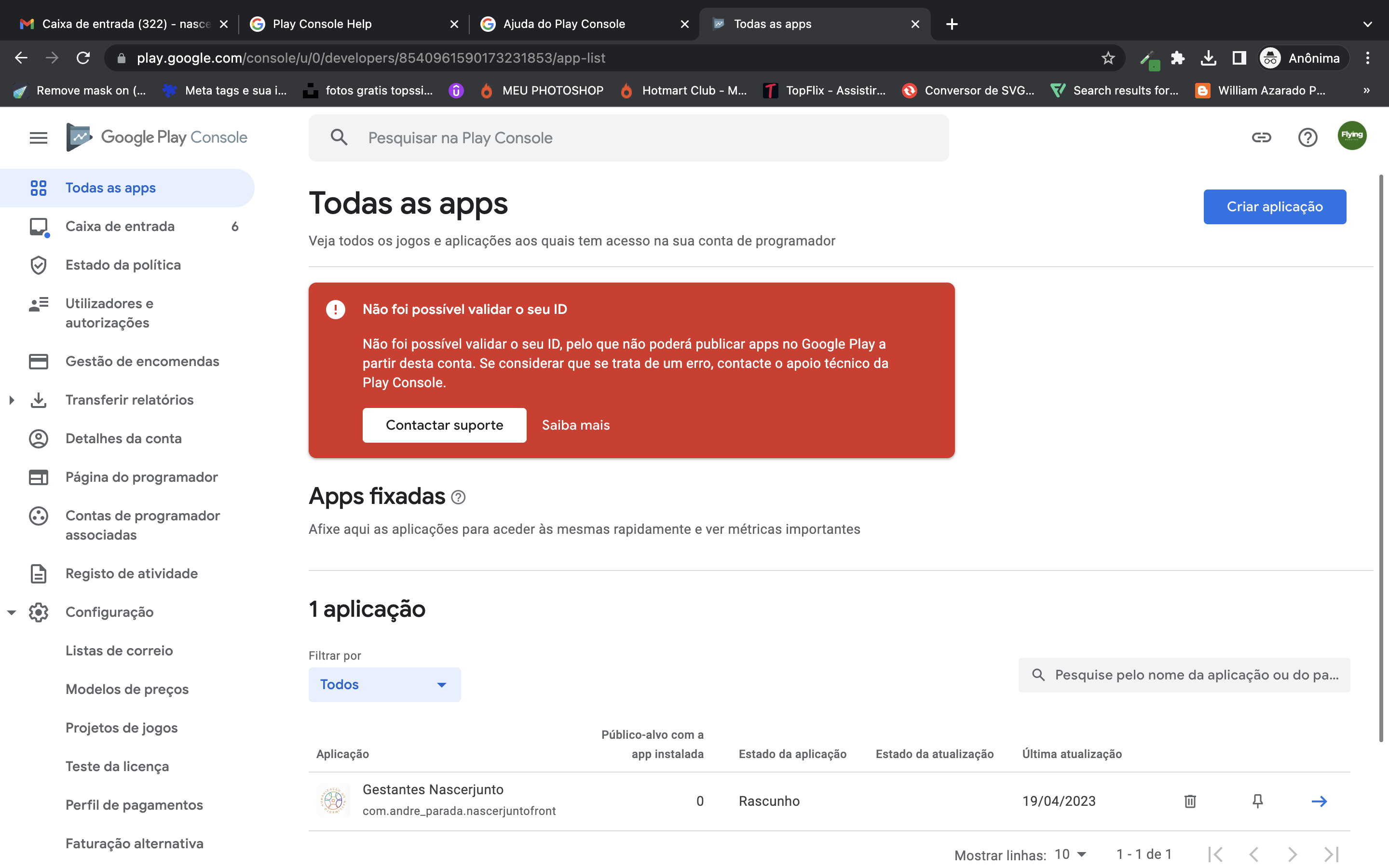Open the Flying account avatar
The height and width of the screenshot is (868, 1389).
click(1352, 136)
